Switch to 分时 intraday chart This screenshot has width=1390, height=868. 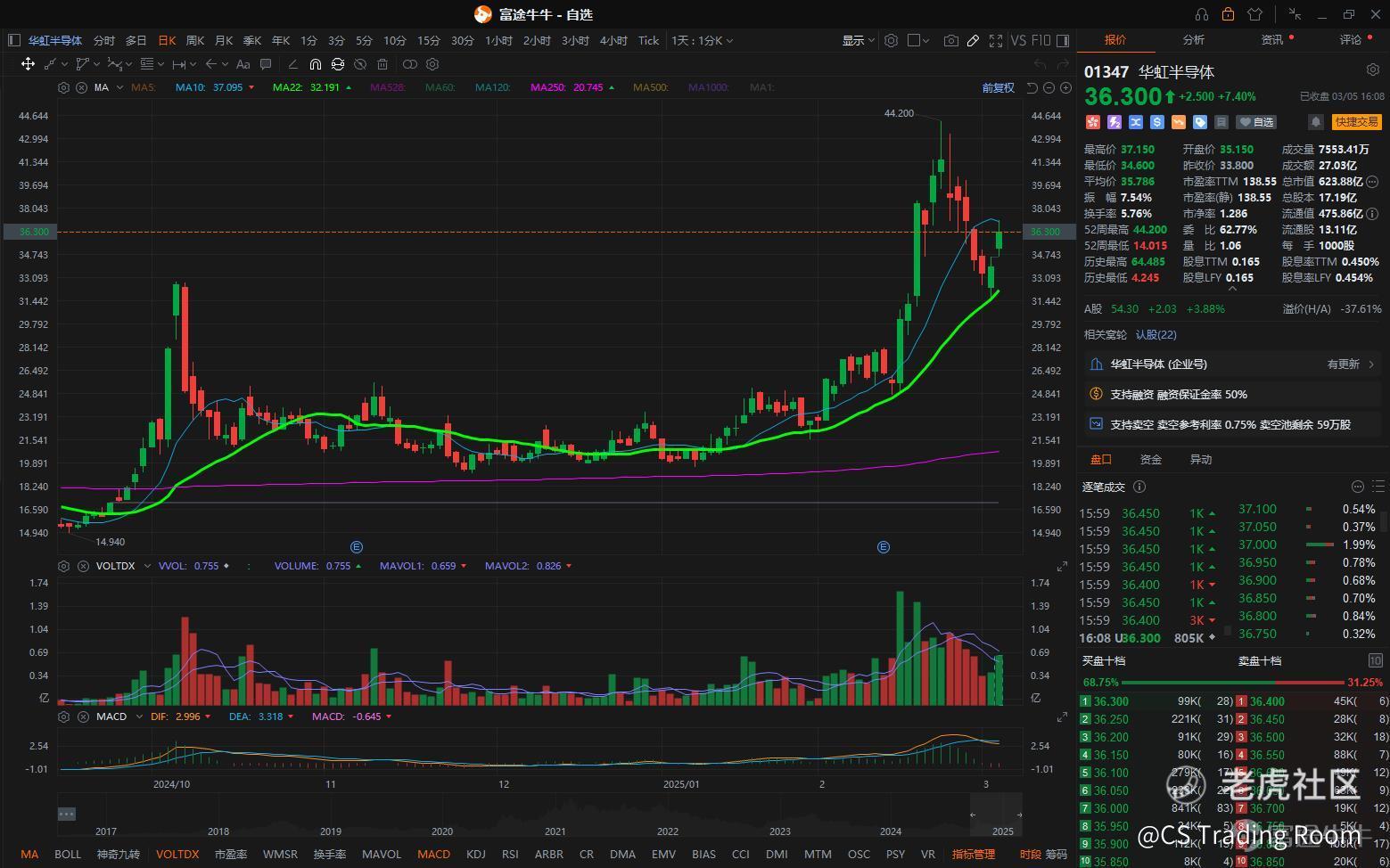(x=104, y=40)
